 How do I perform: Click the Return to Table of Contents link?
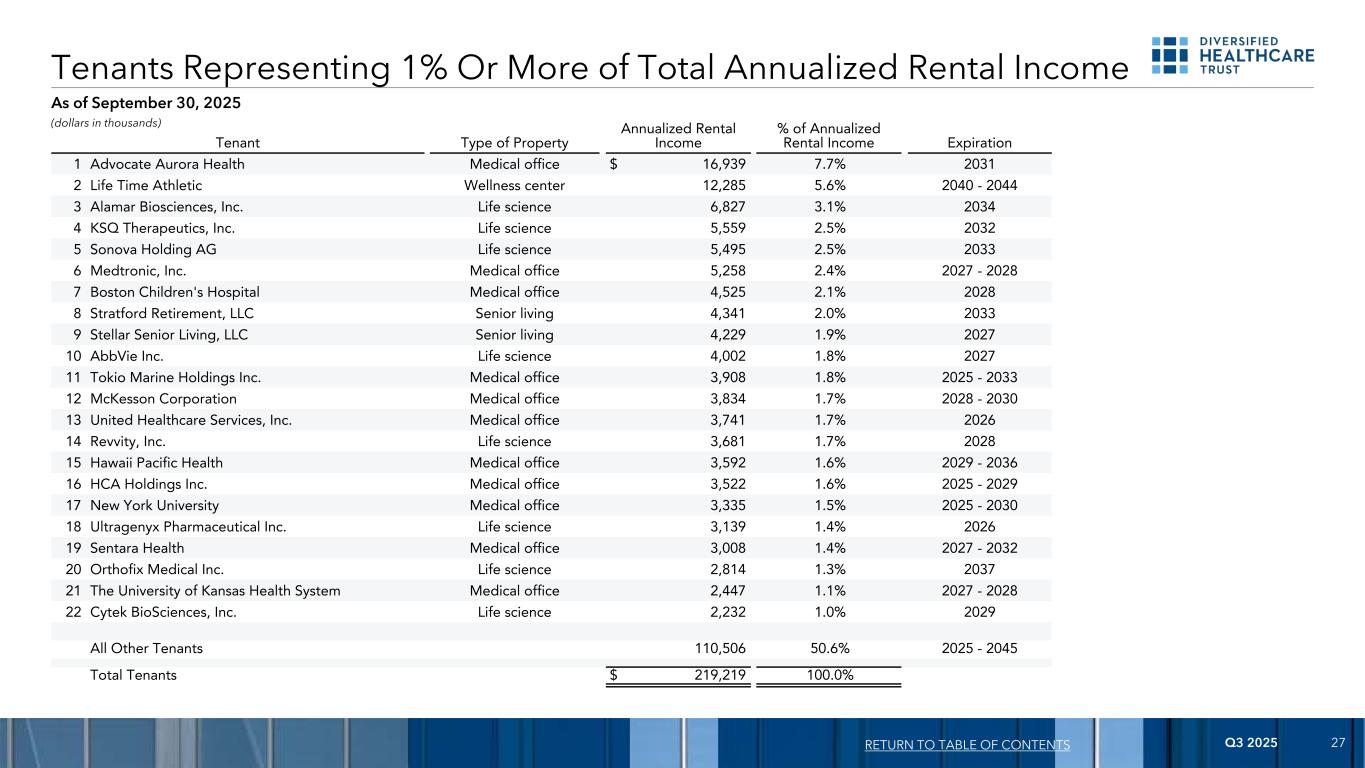tap(965, 745)
